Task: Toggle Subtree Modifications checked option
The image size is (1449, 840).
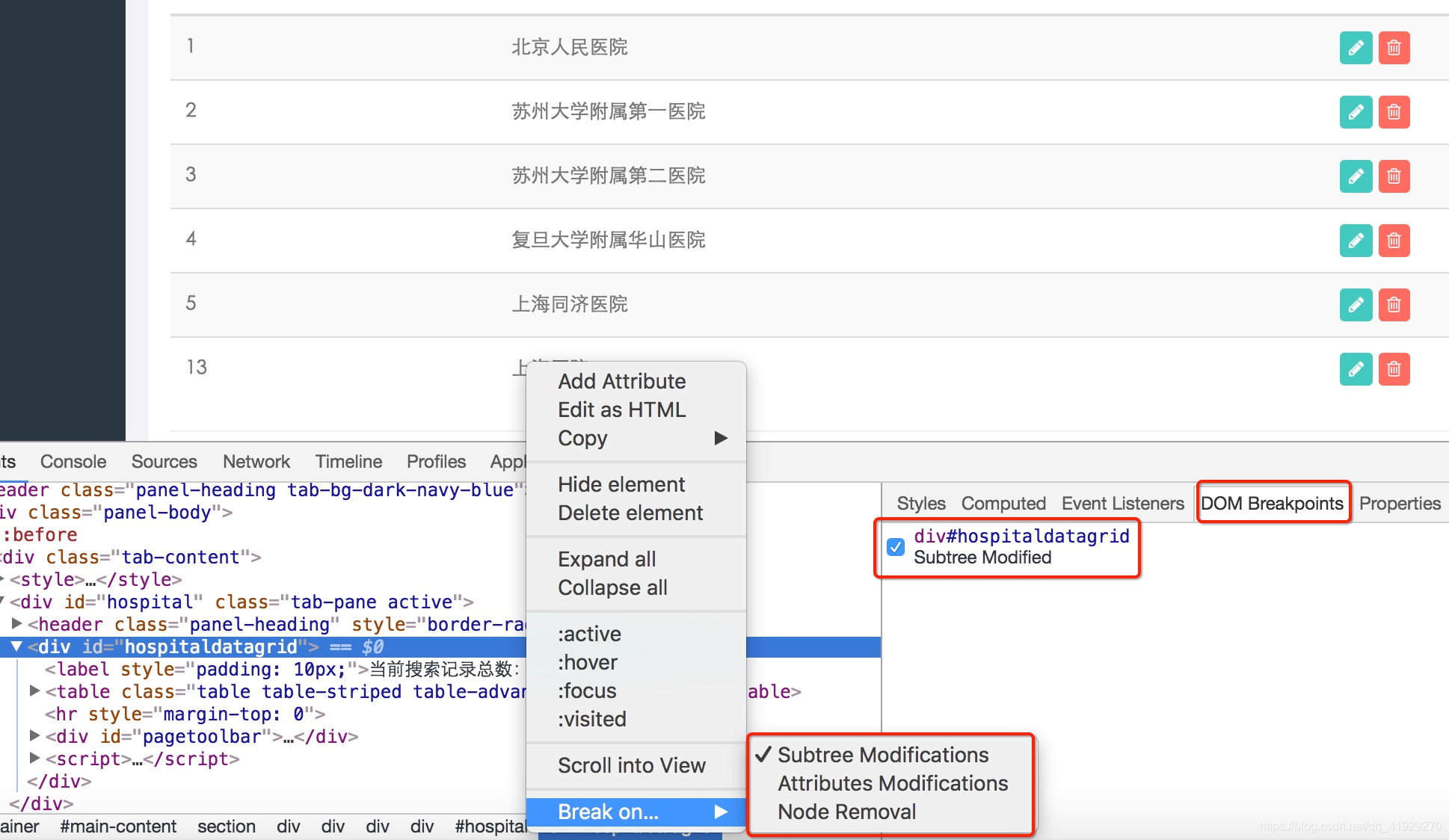Action: tap(882, 755)
